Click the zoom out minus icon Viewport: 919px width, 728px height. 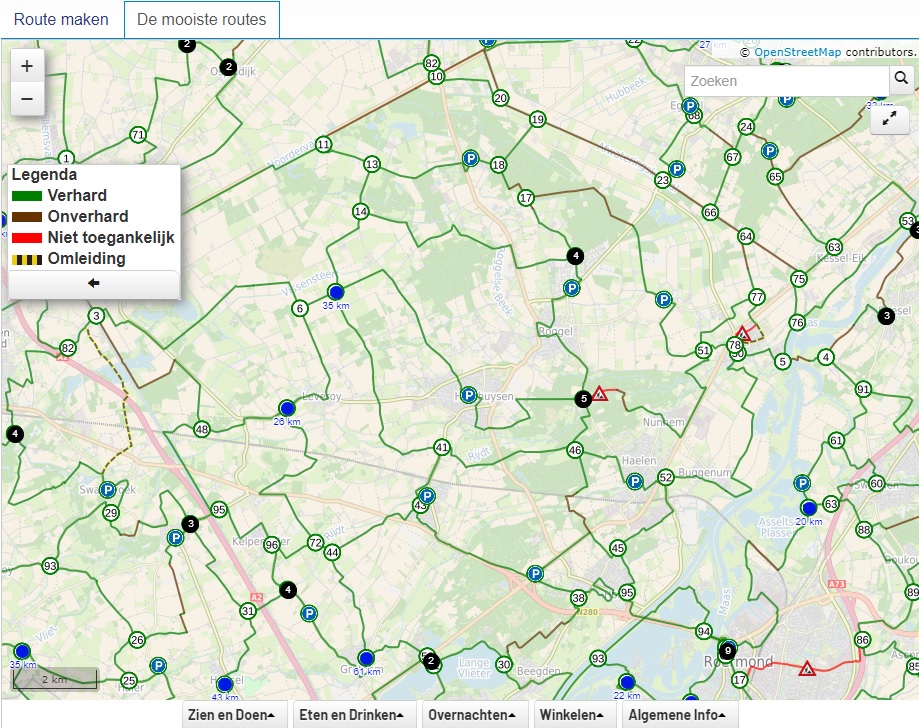(x=26, y=98)
